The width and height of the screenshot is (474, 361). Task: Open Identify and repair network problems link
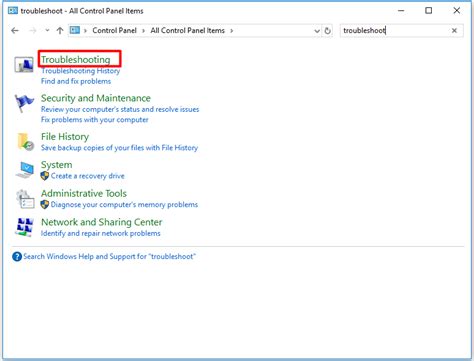[x=101, y=233]
